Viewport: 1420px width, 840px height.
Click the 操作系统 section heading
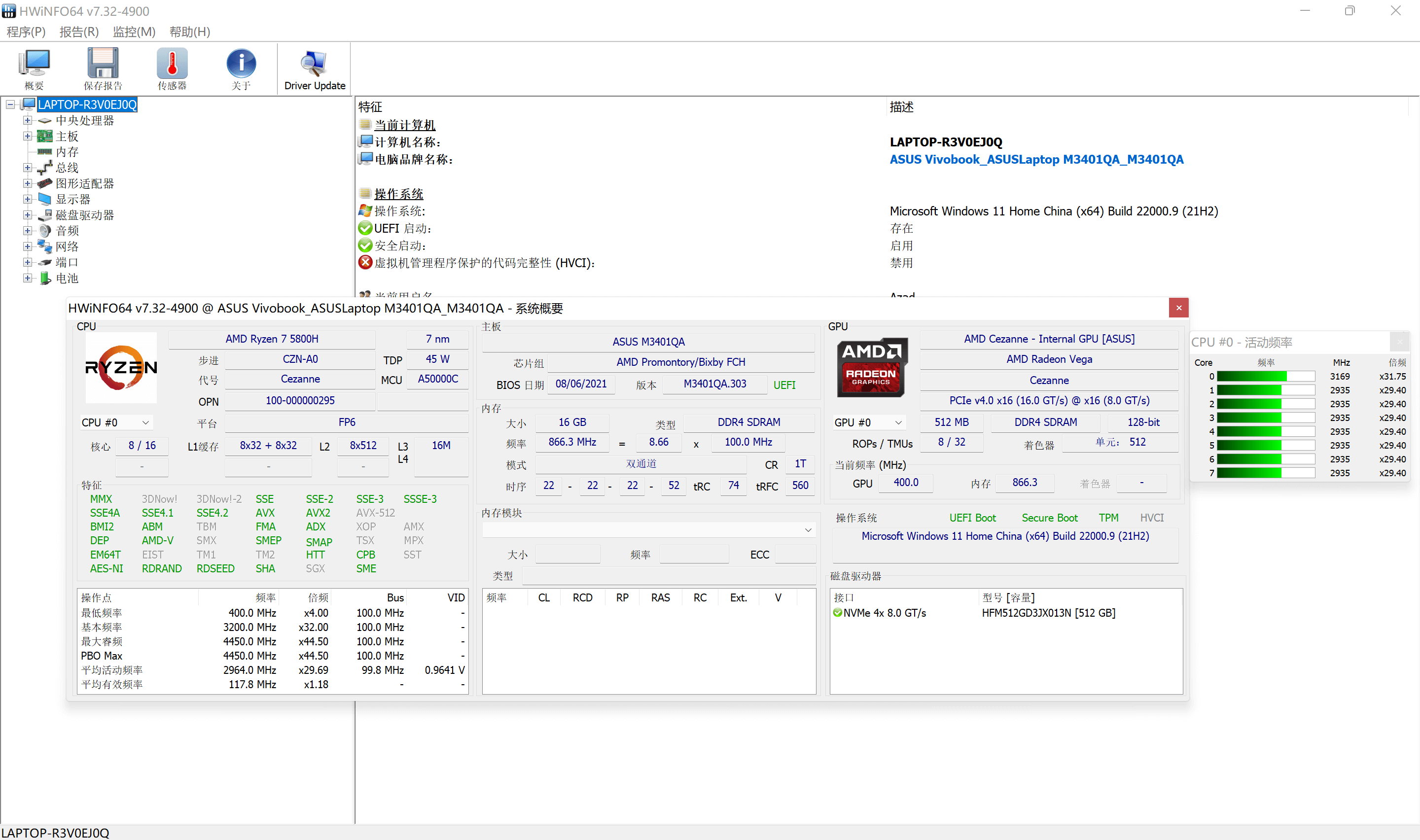[x=398, y=194]
